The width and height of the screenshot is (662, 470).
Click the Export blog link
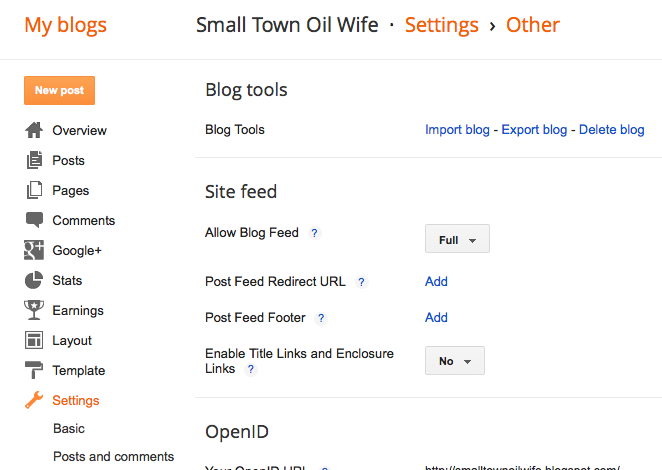[534, 130]
